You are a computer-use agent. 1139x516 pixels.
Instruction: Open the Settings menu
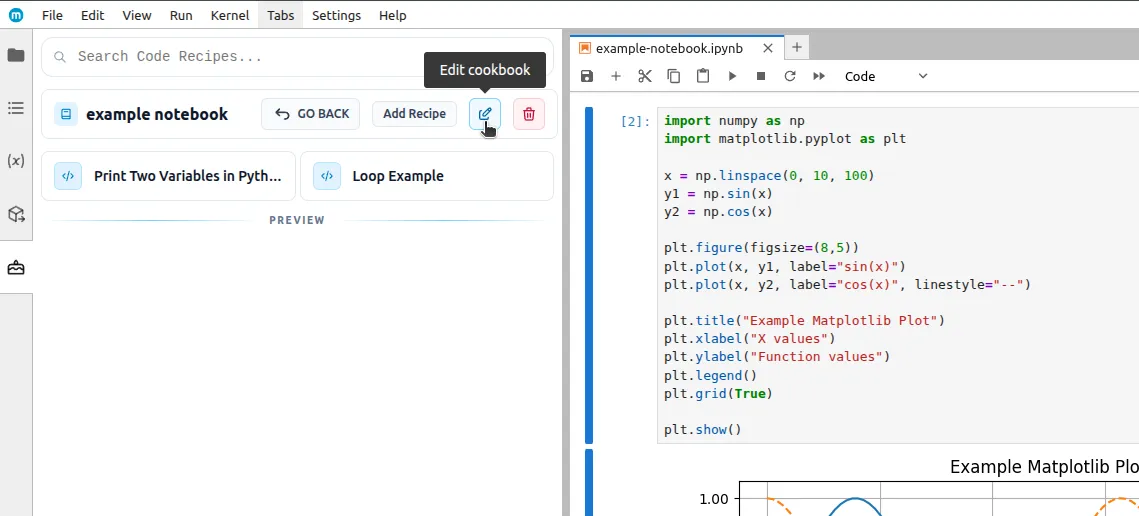pyautogui.click(x=336, y=15)
